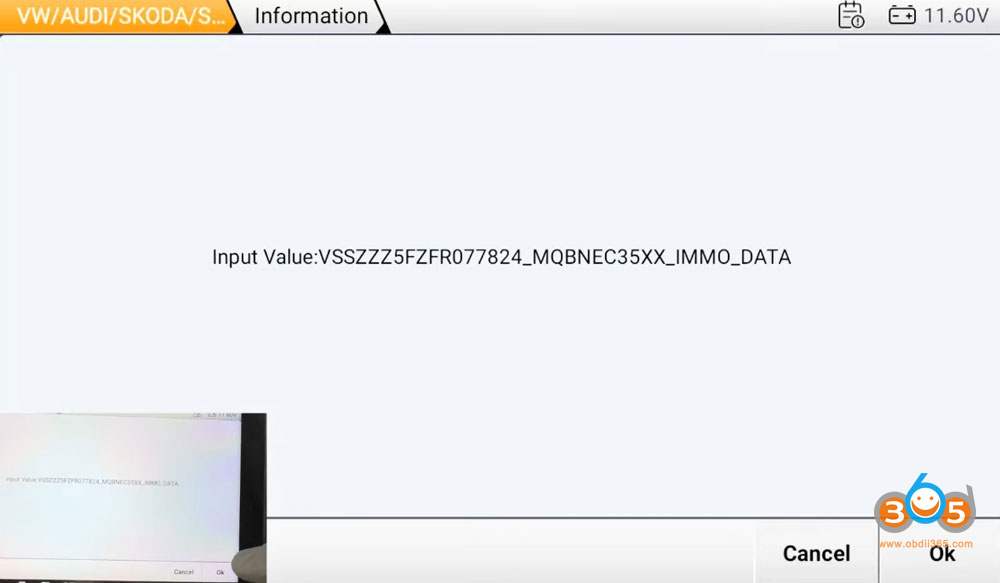This screenshot has width=1000, height=583.
Task: Tap the battery status icon
Action: [x=902, y=15]
